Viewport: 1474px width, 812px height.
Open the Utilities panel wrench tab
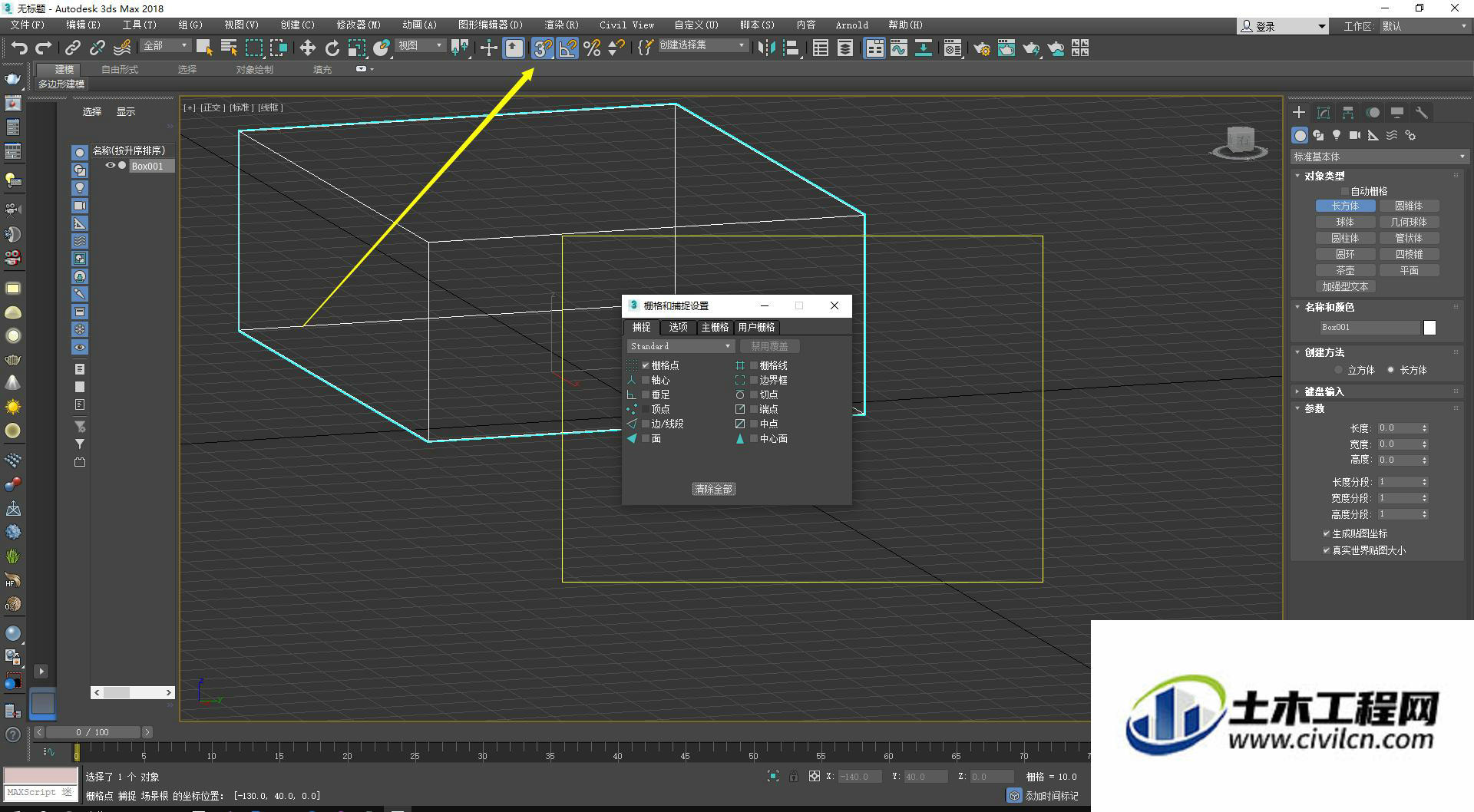(x=1422, y=112)
